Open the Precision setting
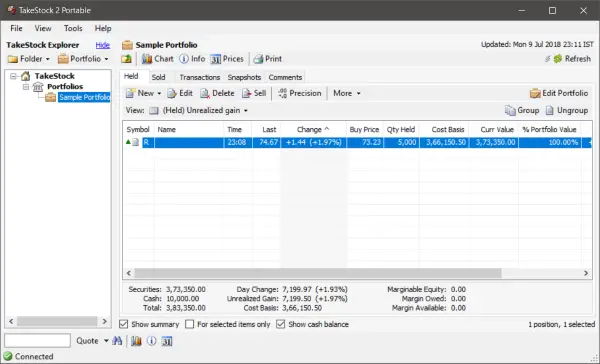 [300, 93]
